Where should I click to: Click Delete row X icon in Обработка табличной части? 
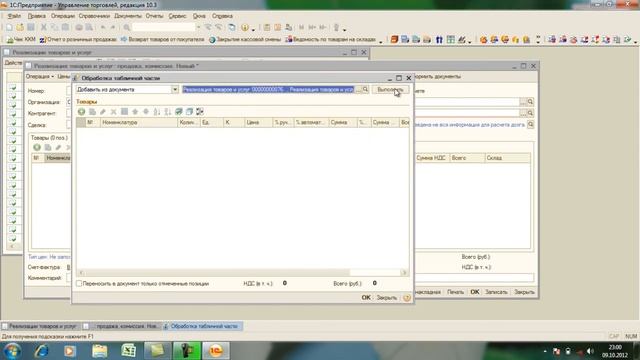pos(113,111)
